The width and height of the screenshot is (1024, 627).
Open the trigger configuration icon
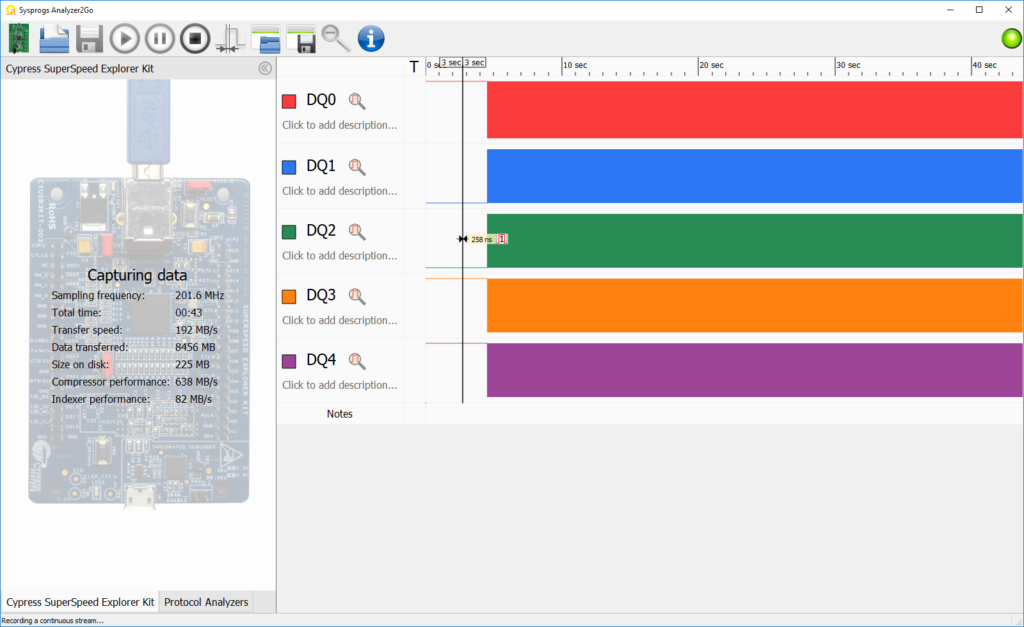coord(228,38)
